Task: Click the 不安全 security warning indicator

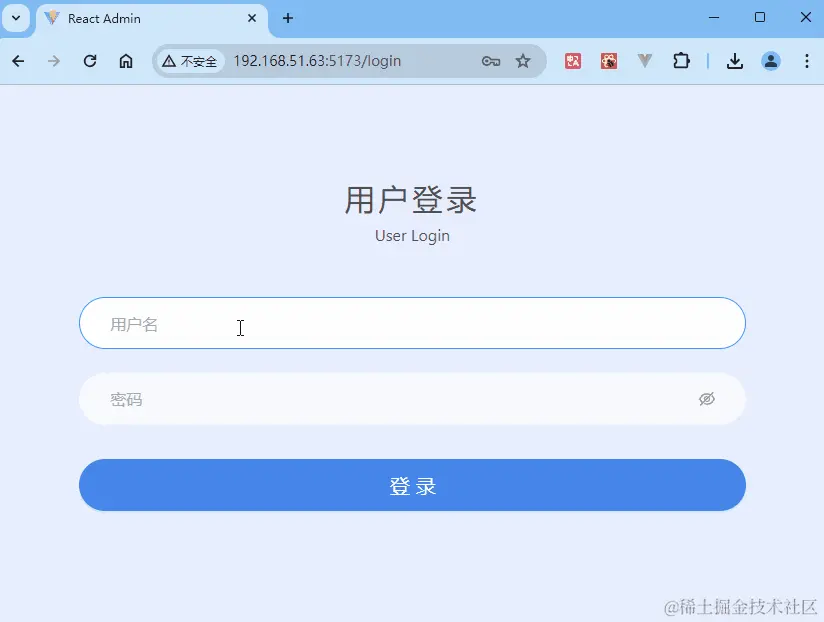Action: [190, 60]
